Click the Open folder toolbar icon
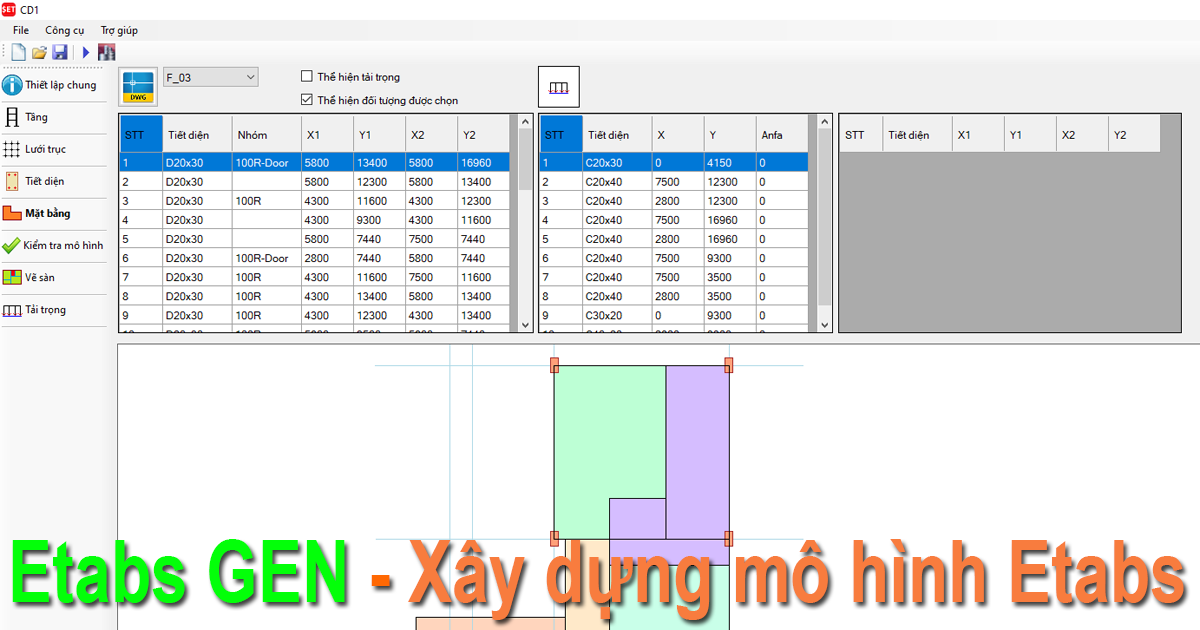The width and height of the screenshot is (1200, 630). pyautogui.click(x=39, y=51)
